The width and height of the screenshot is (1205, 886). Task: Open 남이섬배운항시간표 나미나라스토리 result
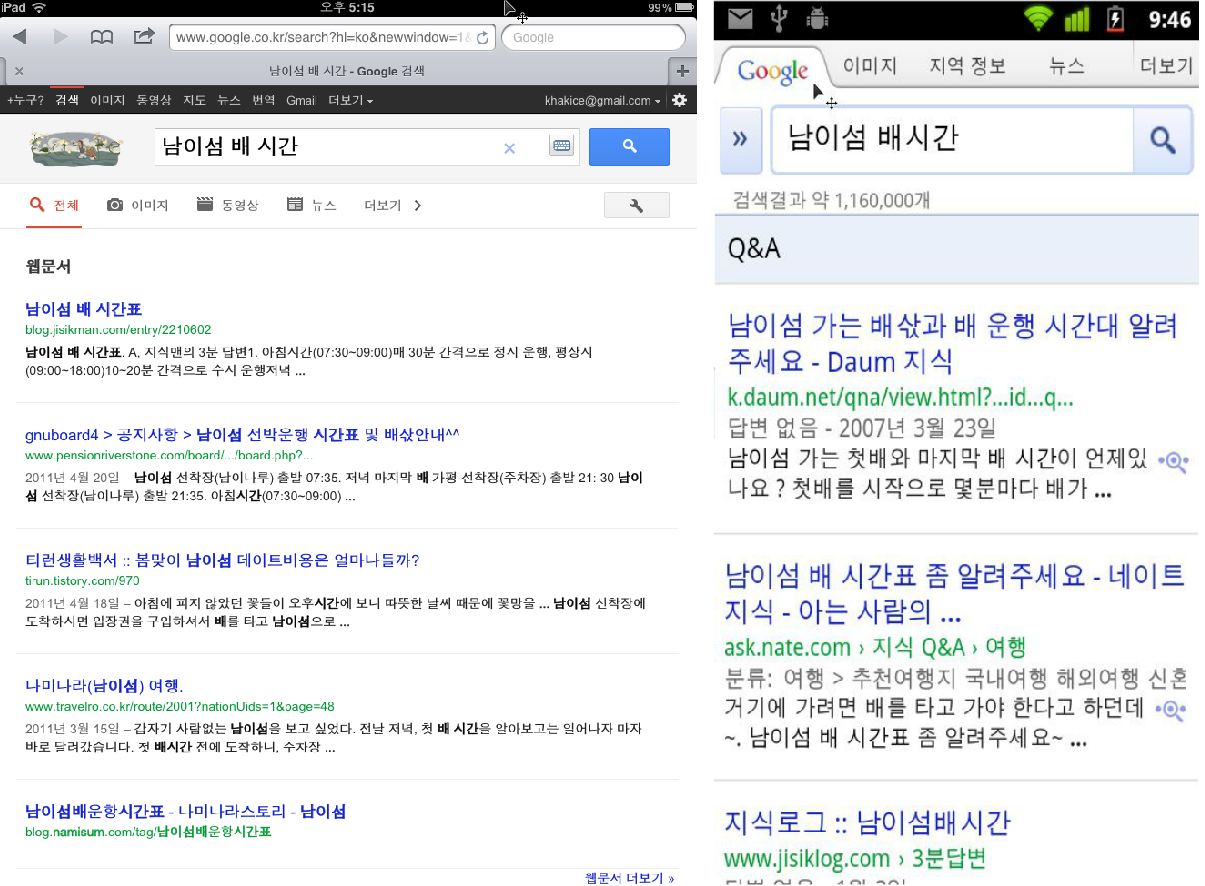(185, 811)
